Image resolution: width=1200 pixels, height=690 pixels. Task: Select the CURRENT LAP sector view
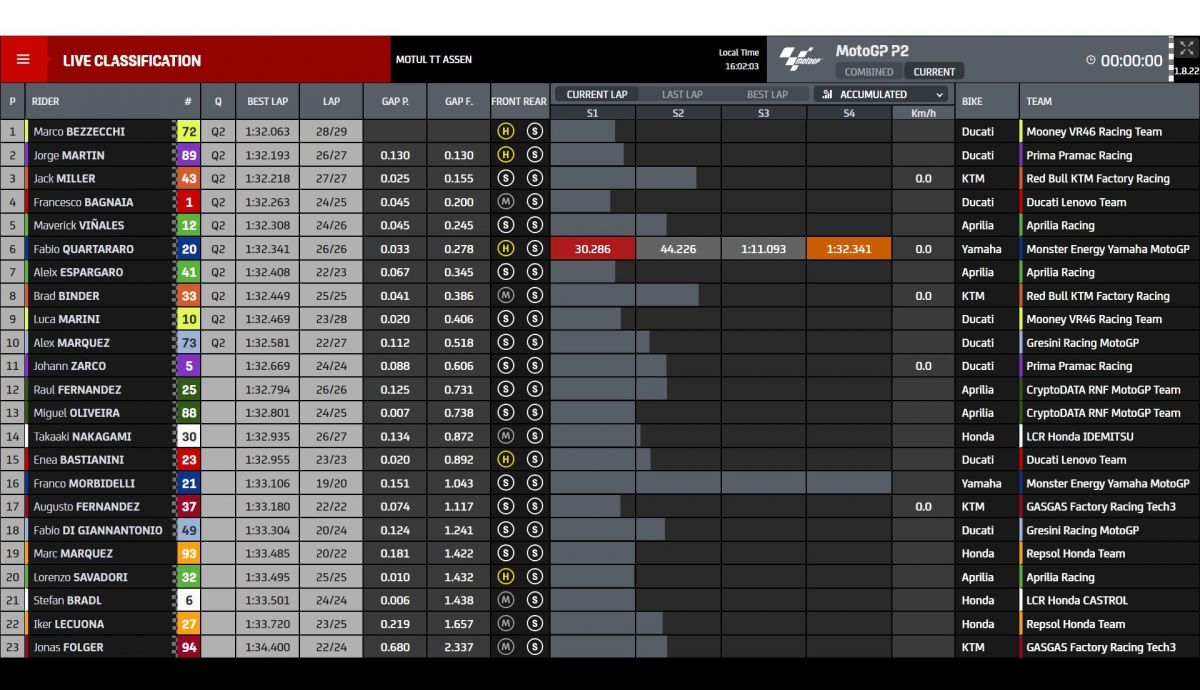click(597, 95)
